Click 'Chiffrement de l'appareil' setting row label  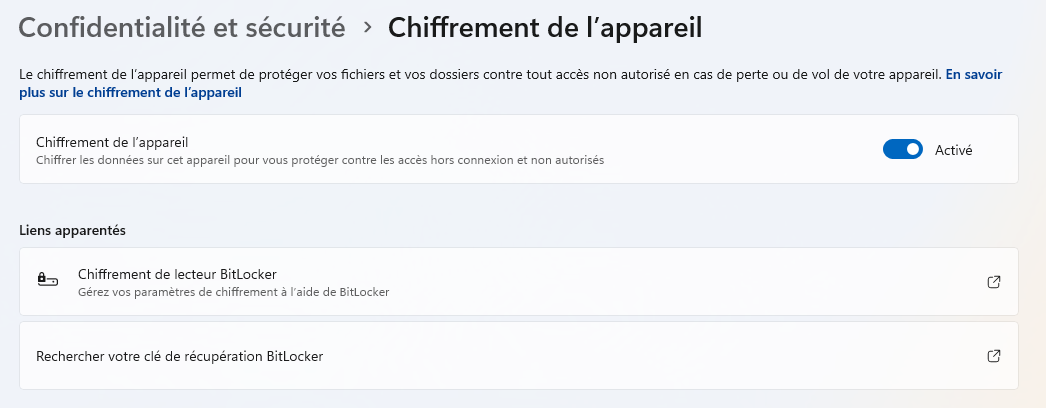click(x=112, y=142)
